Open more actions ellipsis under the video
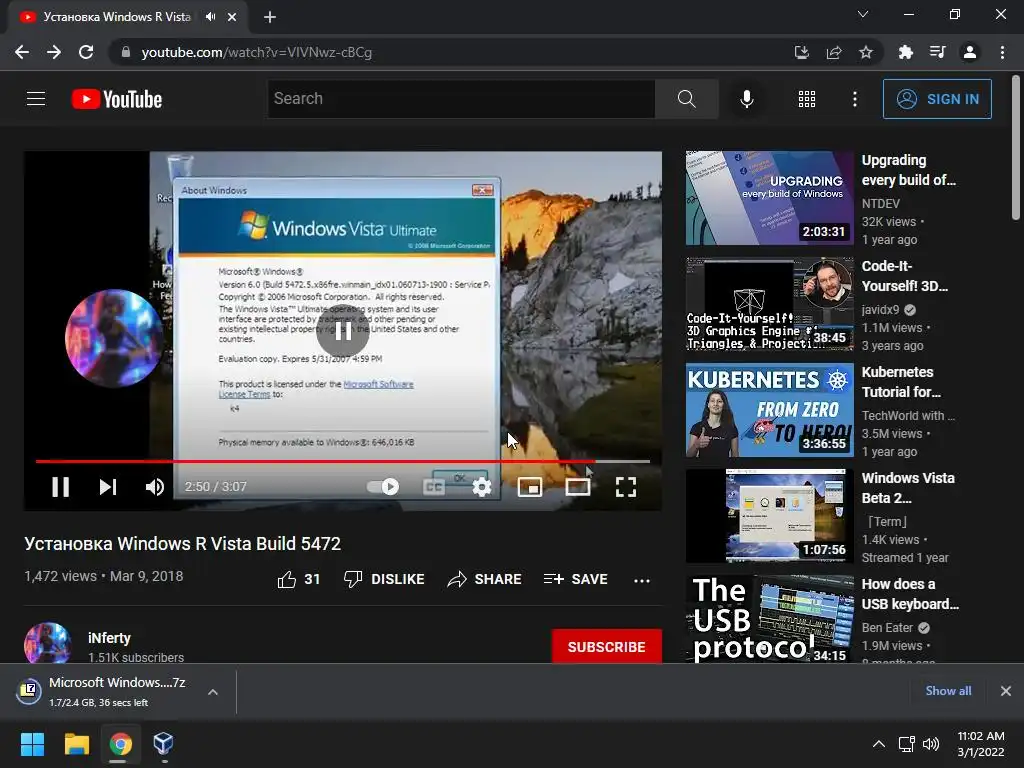 tap(642, 580)
